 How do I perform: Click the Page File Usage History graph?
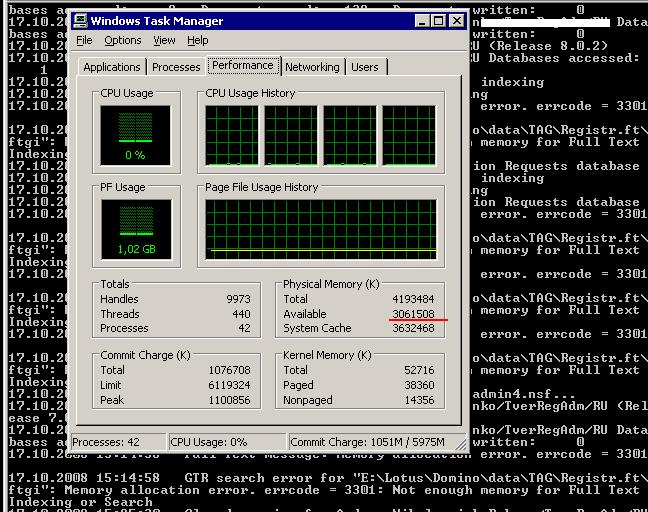coord(321,230)
